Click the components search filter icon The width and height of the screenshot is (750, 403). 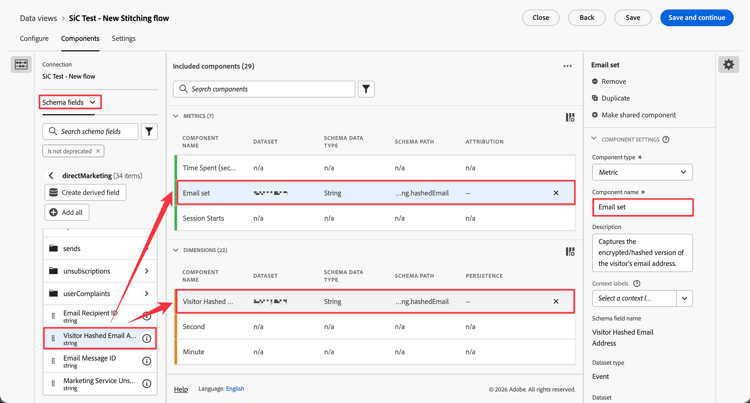pos(366,89)
